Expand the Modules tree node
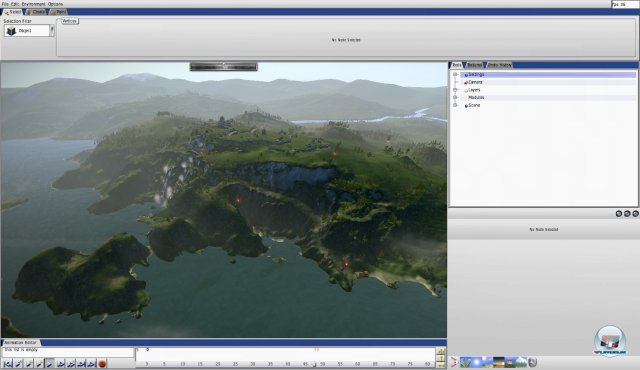Screen dimensions: 640x370 coord(455,97)
